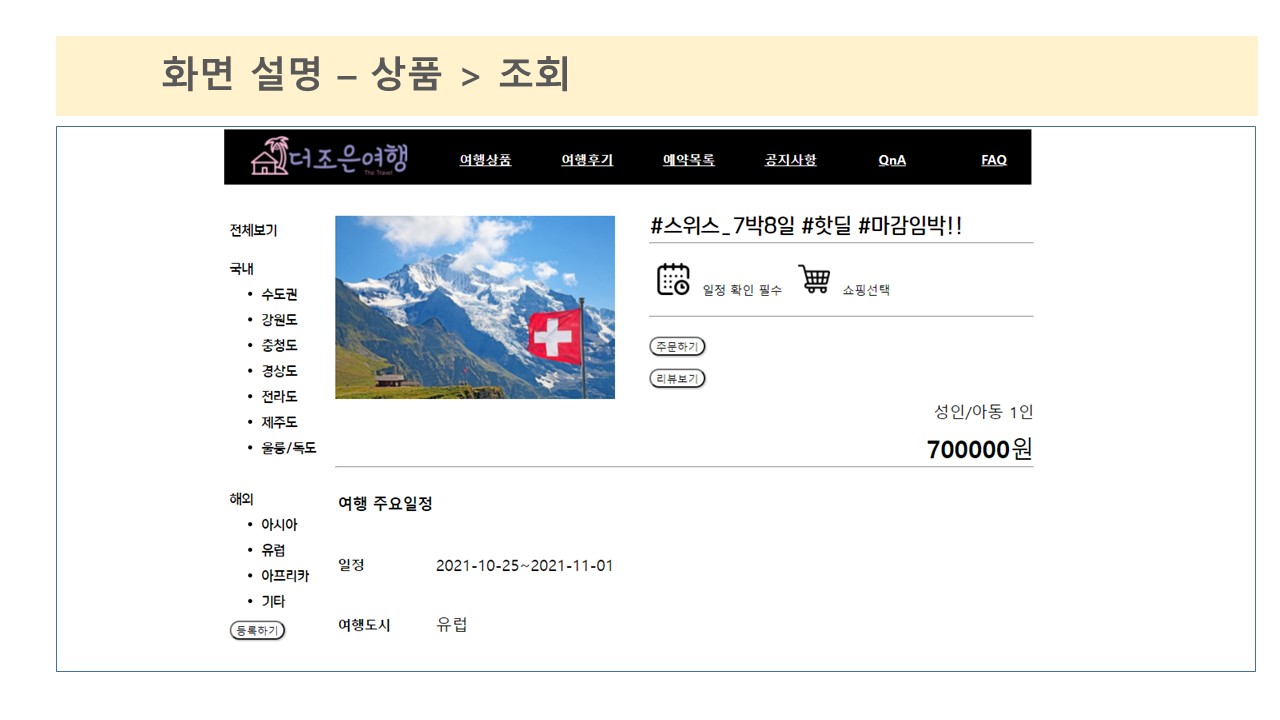Select 경상도 region
The width and height of the screenshot is (1280, 720).
click(279, 371)
